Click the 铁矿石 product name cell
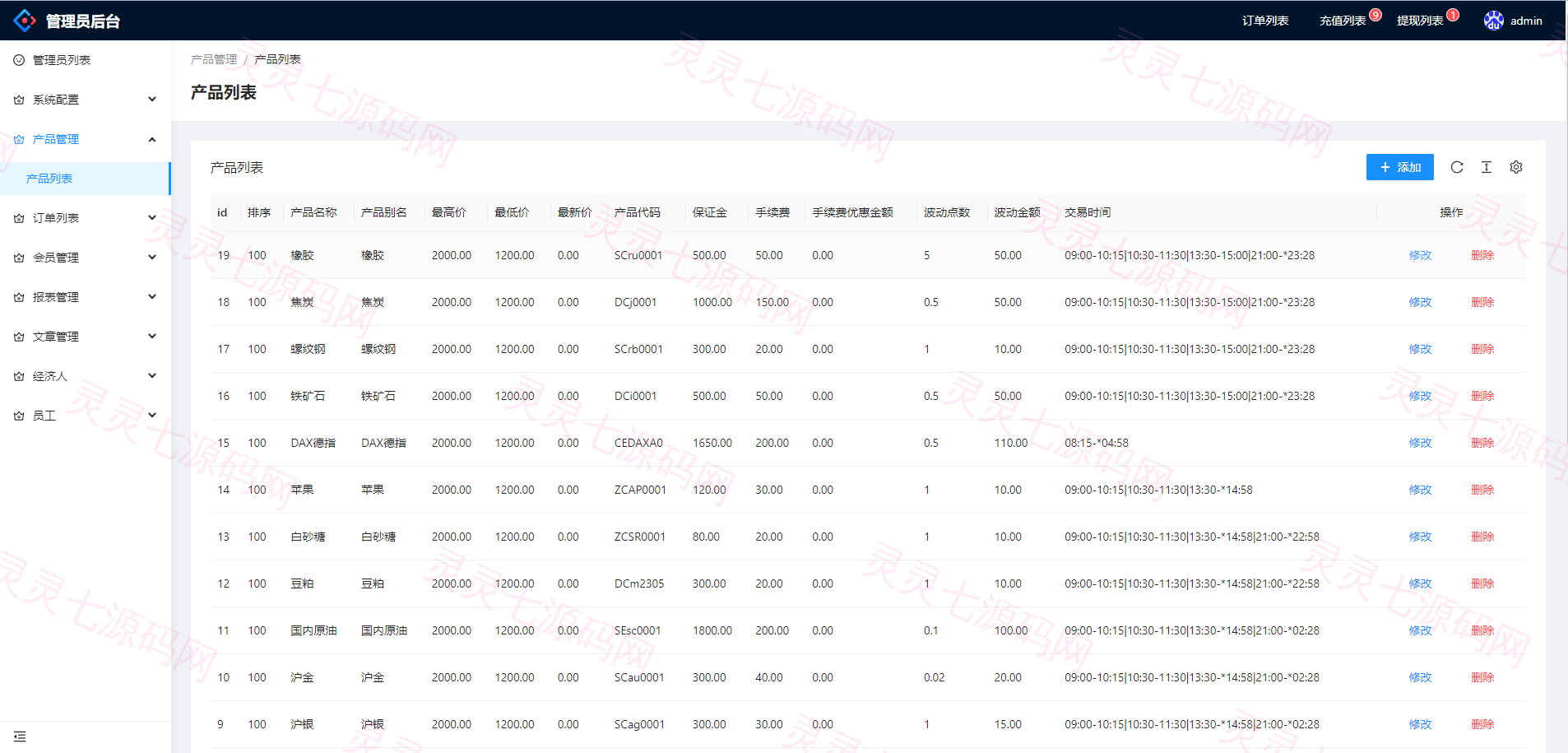This screenshot has height=753, width=1568. [x=308, y=396]
